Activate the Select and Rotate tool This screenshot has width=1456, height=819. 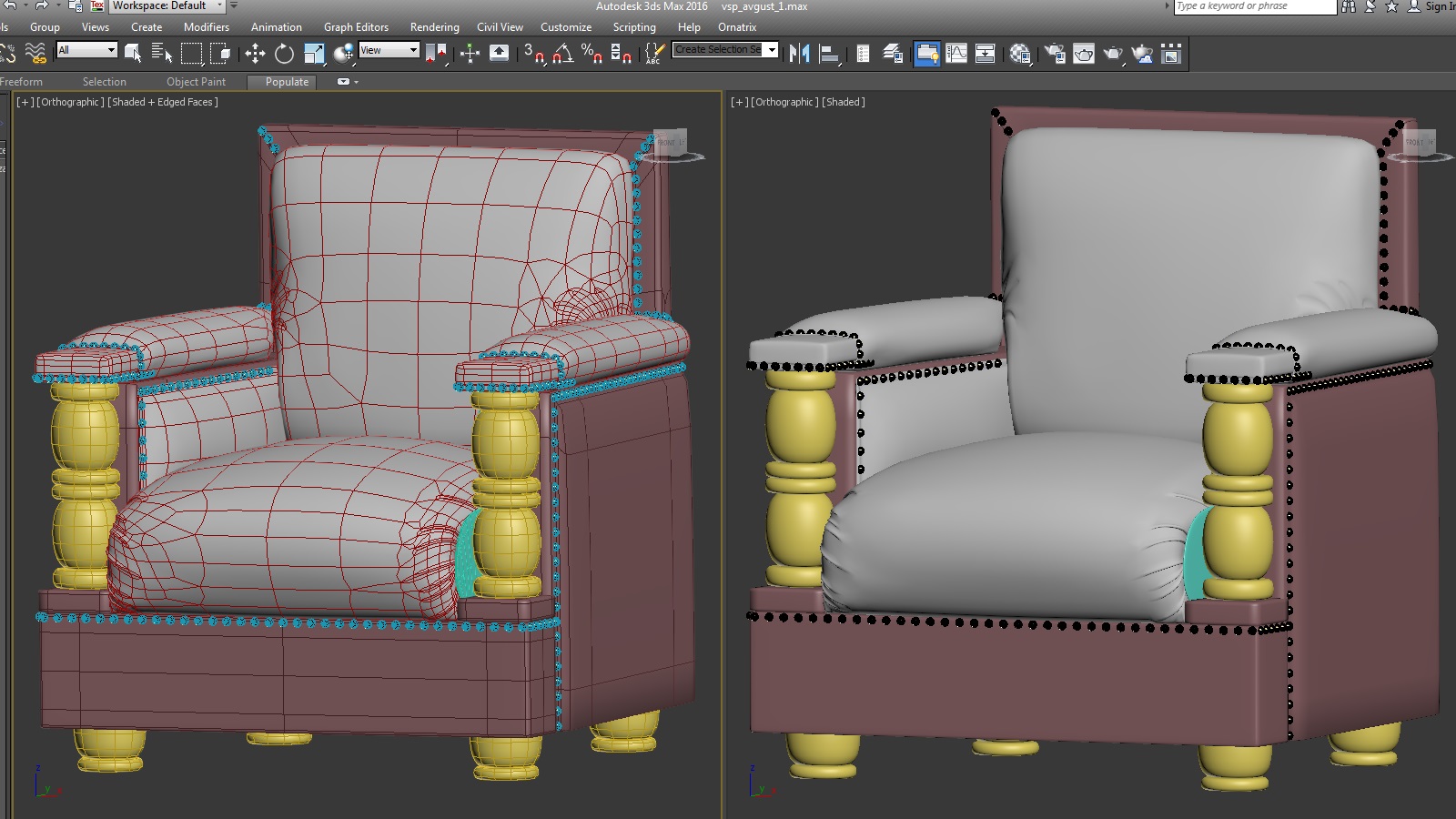284,54
